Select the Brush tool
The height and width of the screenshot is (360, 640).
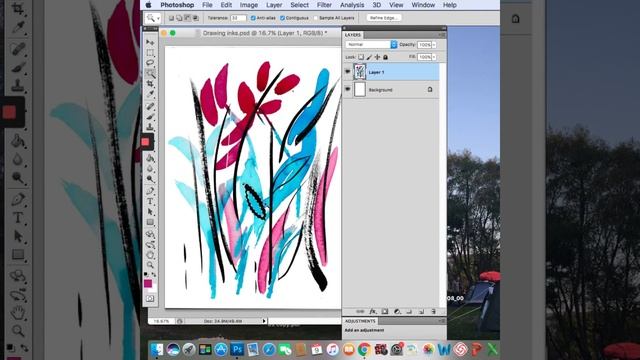click(x=150, y=117)
